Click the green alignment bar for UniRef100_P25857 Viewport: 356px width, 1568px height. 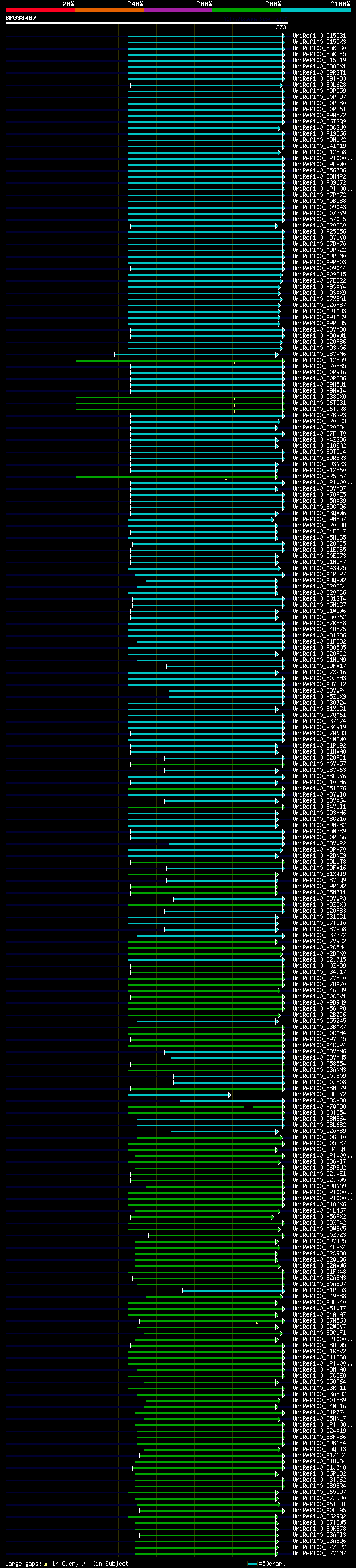coord(176,477)
